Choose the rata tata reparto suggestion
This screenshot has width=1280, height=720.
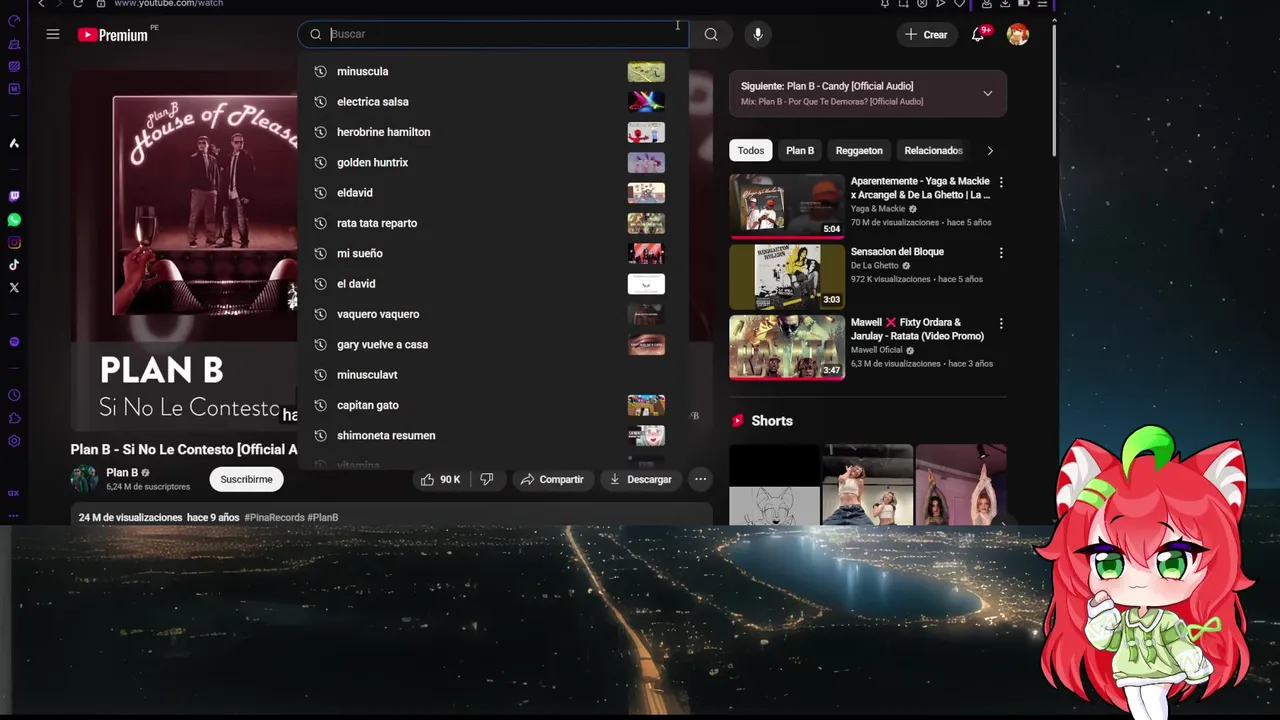point(492,223)
